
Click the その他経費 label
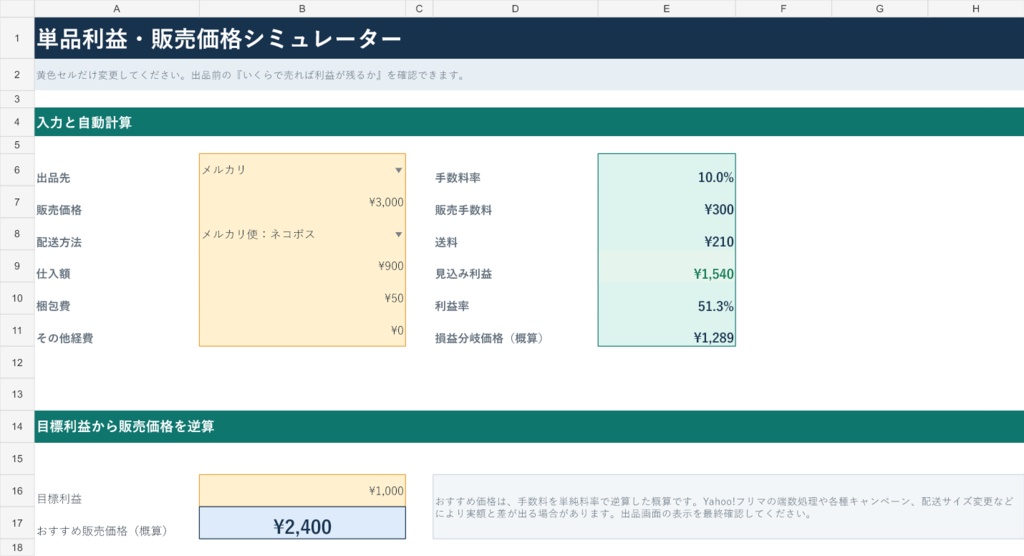coord(65,338)
